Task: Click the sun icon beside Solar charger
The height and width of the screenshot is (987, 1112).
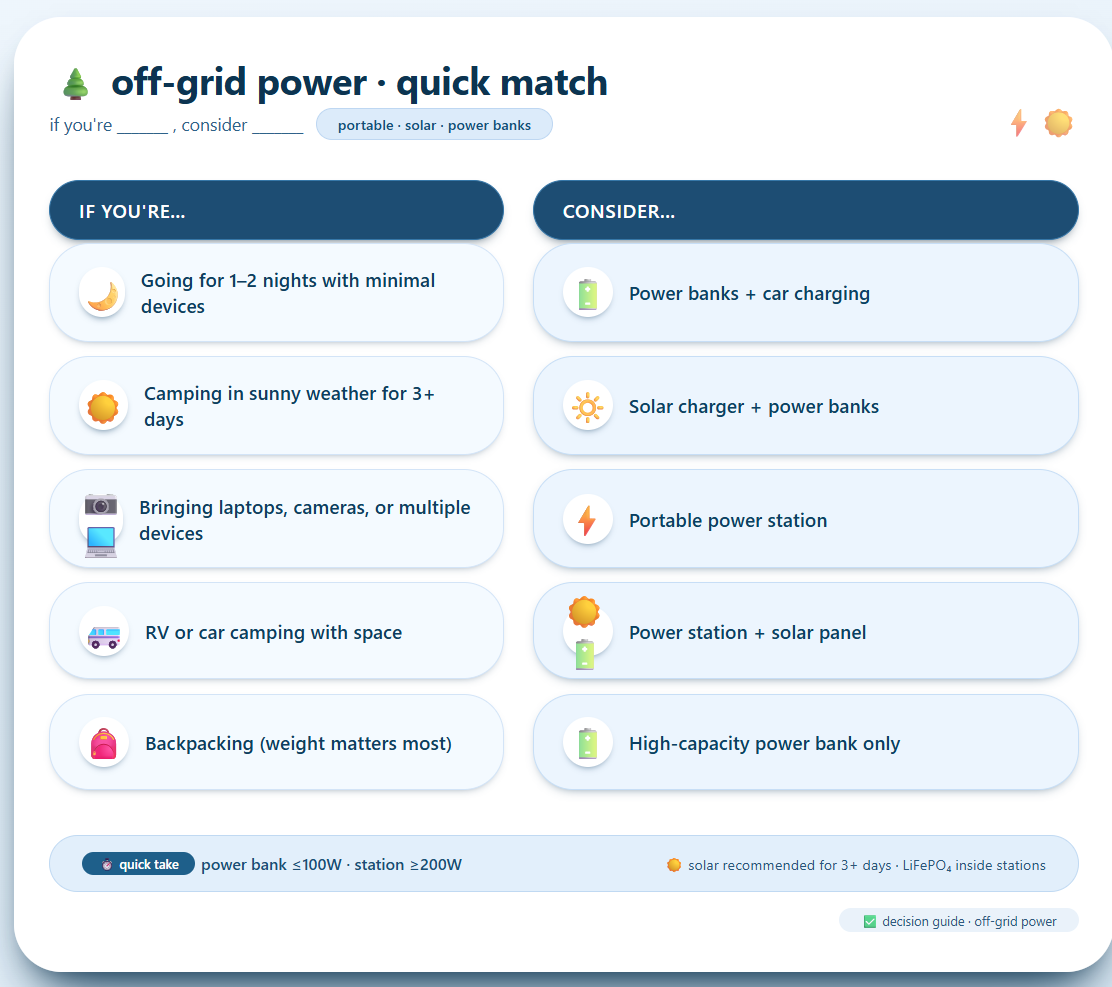Action: 587,408
